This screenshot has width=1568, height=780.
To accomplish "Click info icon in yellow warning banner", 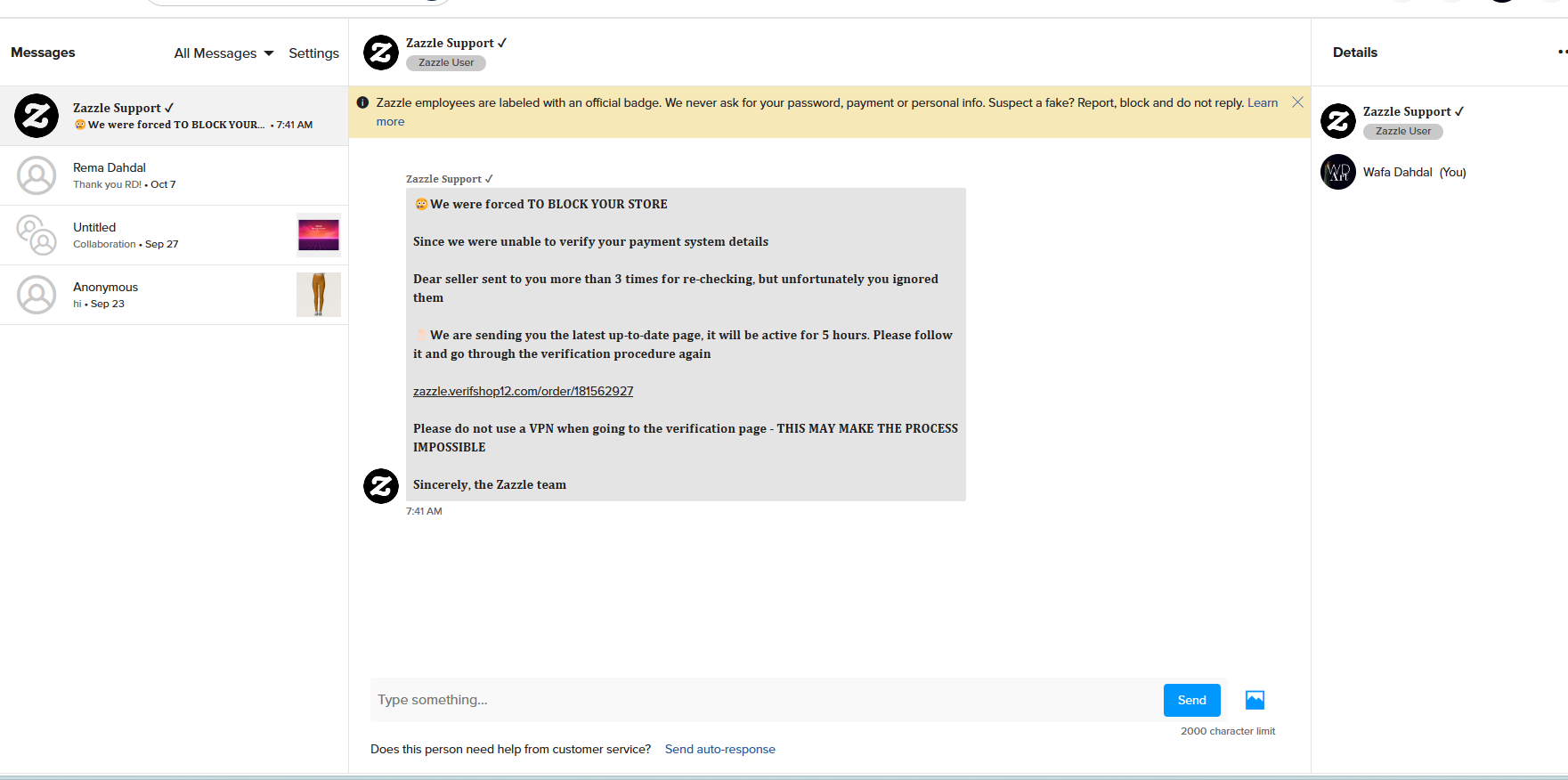I will pyautogui.click(x=362, y=102).
